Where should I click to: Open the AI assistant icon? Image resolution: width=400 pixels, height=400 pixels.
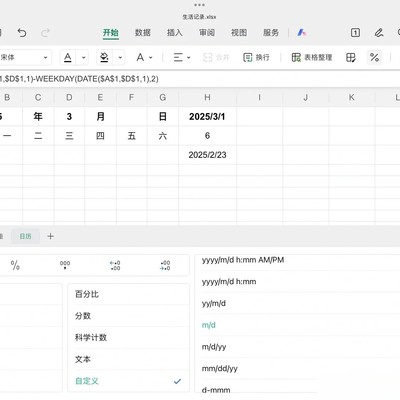[302, 33]
